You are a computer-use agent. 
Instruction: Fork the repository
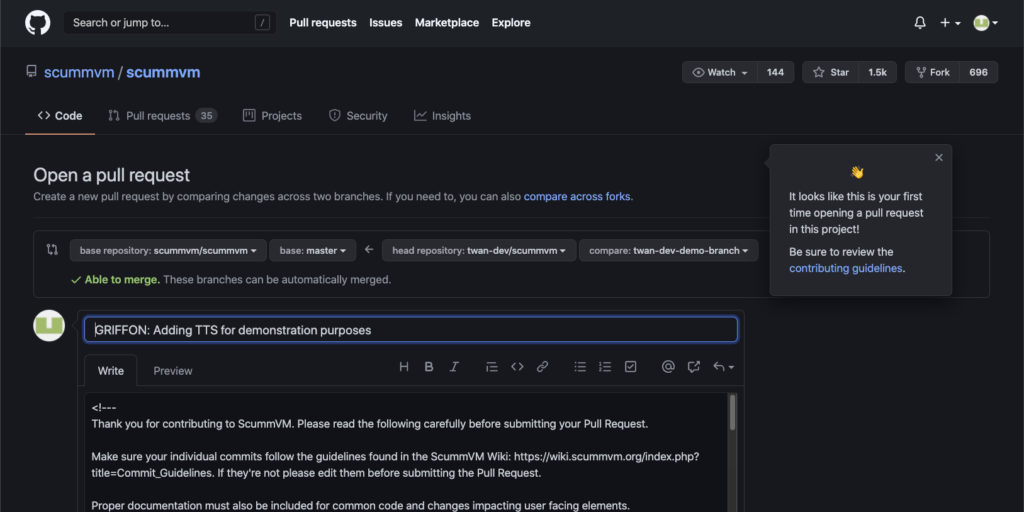933,72
